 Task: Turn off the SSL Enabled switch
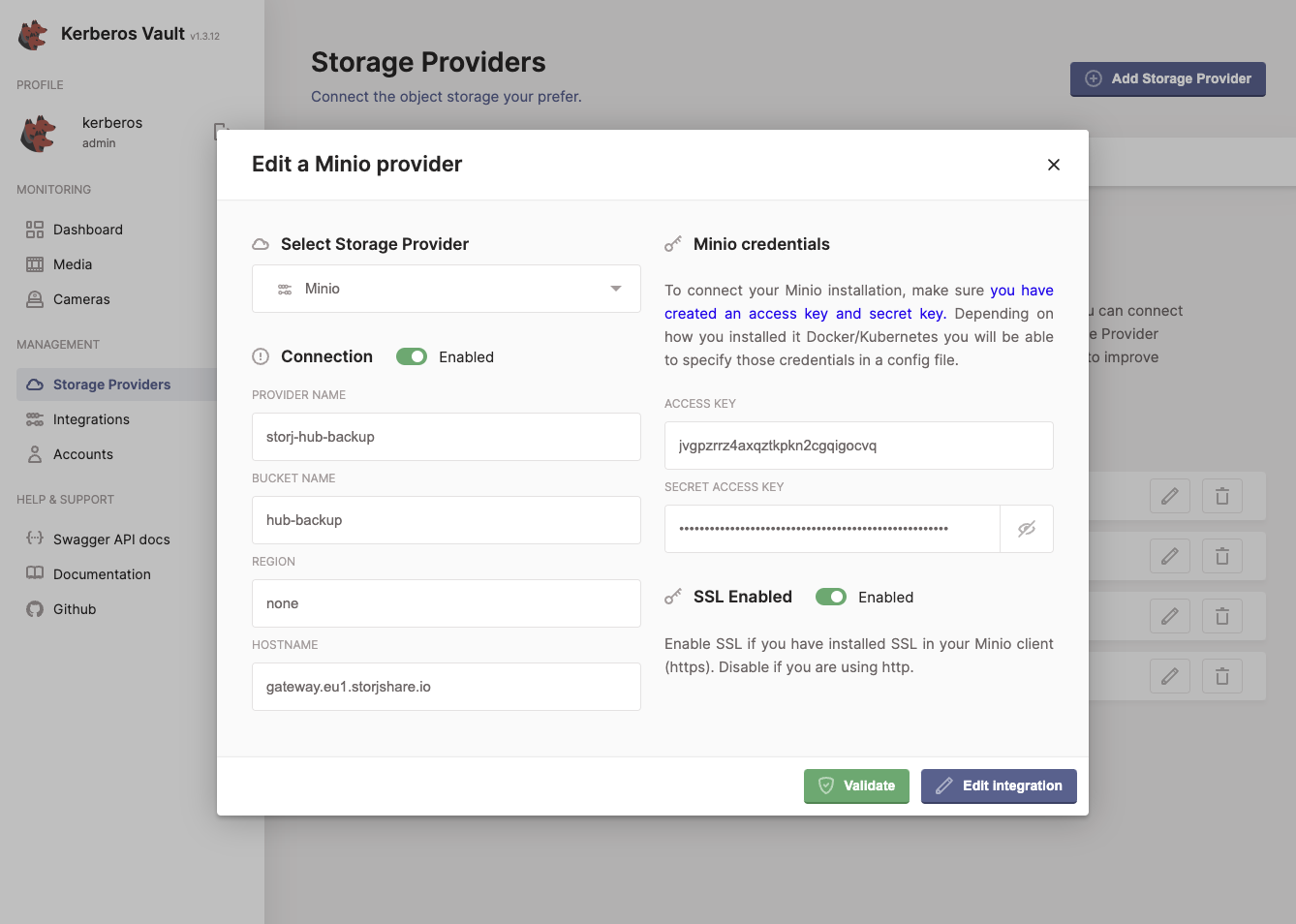point(831,597)
